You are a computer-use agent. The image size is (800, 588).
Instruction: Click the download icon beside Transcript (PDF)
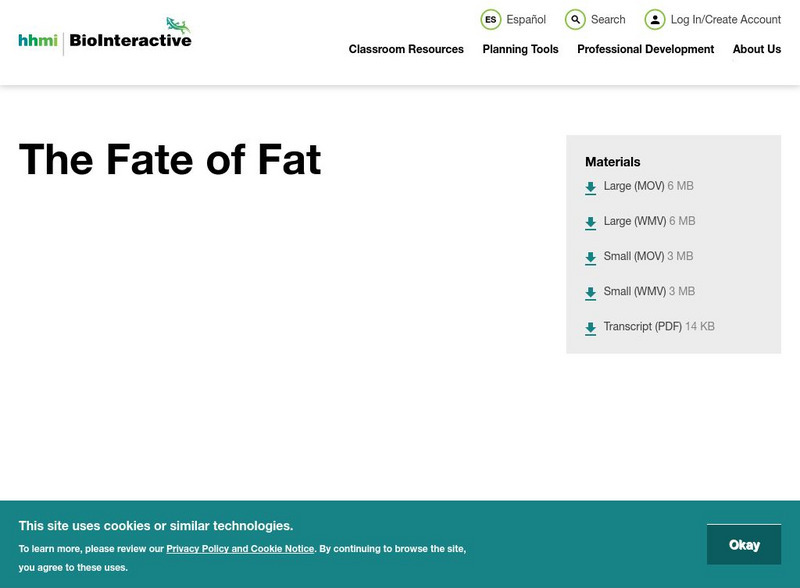point(590,327)
